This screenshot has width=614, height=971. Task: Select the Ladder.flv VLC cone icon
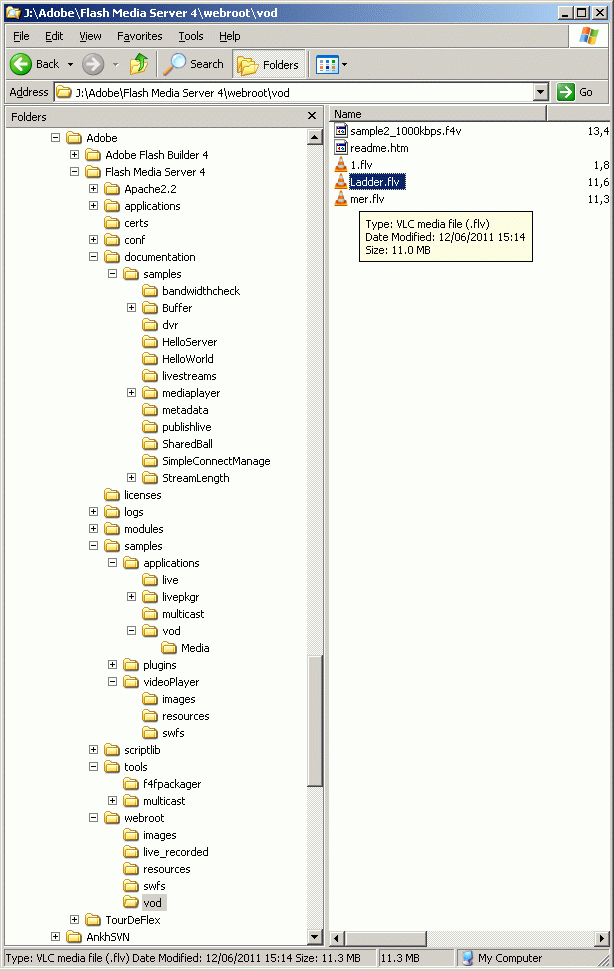tap(341, 181)
